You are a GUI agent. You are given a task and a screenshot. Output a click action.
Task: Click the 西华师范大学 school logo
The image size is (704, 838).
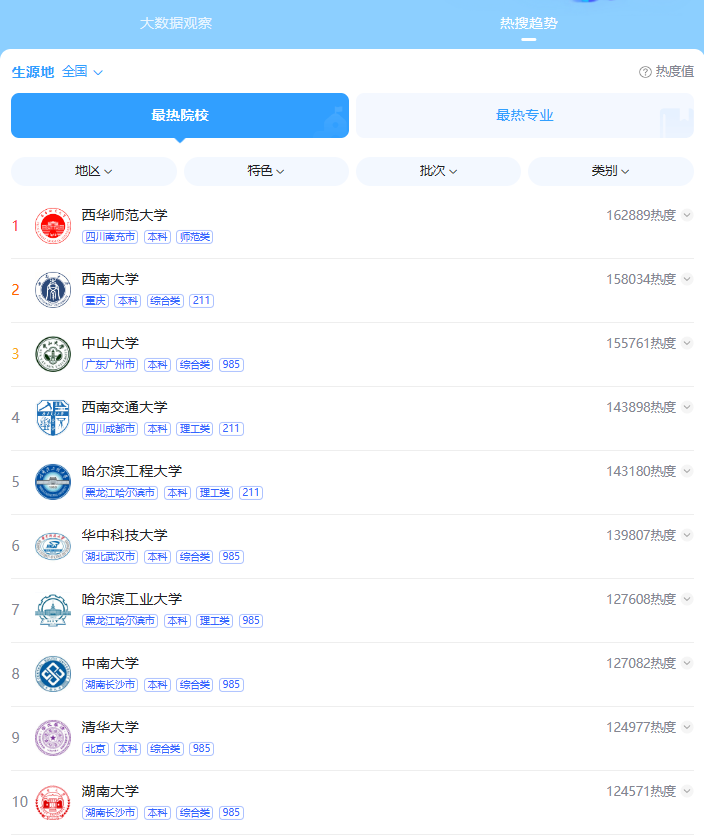(x=53, y=226)
